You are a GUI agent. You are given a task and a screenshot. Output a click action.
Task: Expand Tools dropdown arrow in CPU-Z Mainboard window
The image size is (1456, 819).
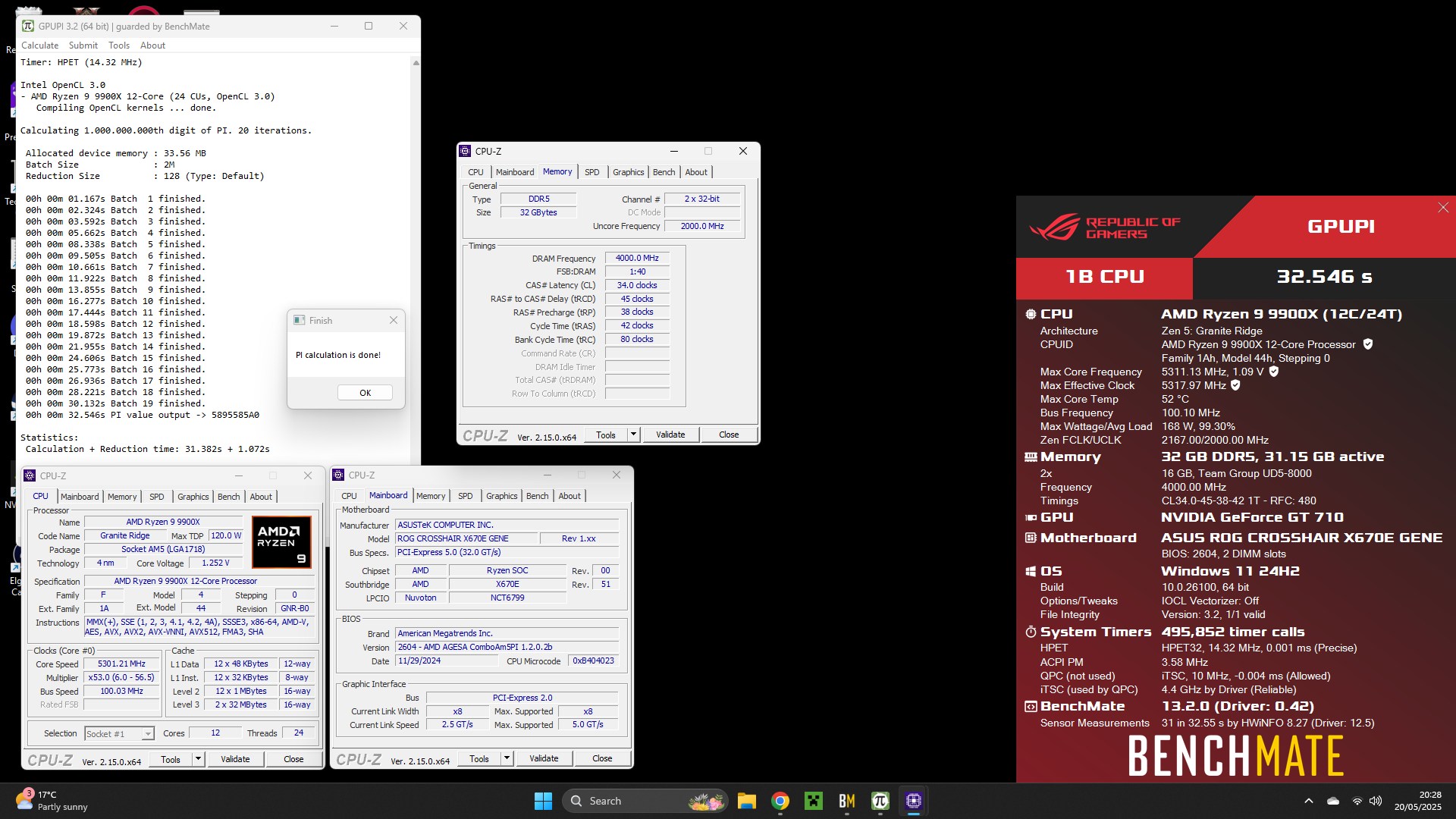[507, 758]
